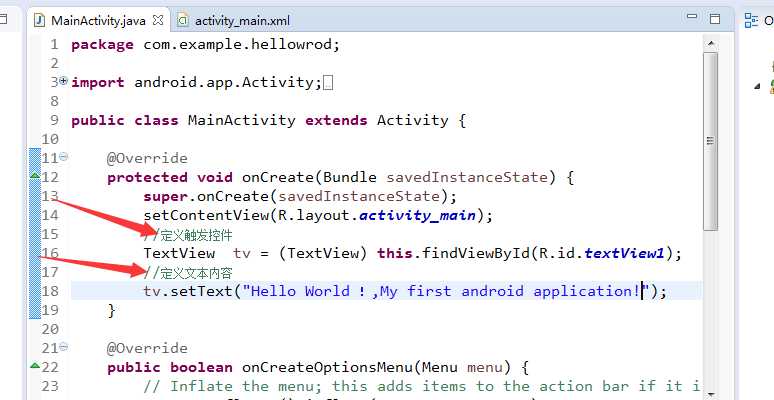Click the override marker on line 22
774x400 pixels.
point(35,365)
